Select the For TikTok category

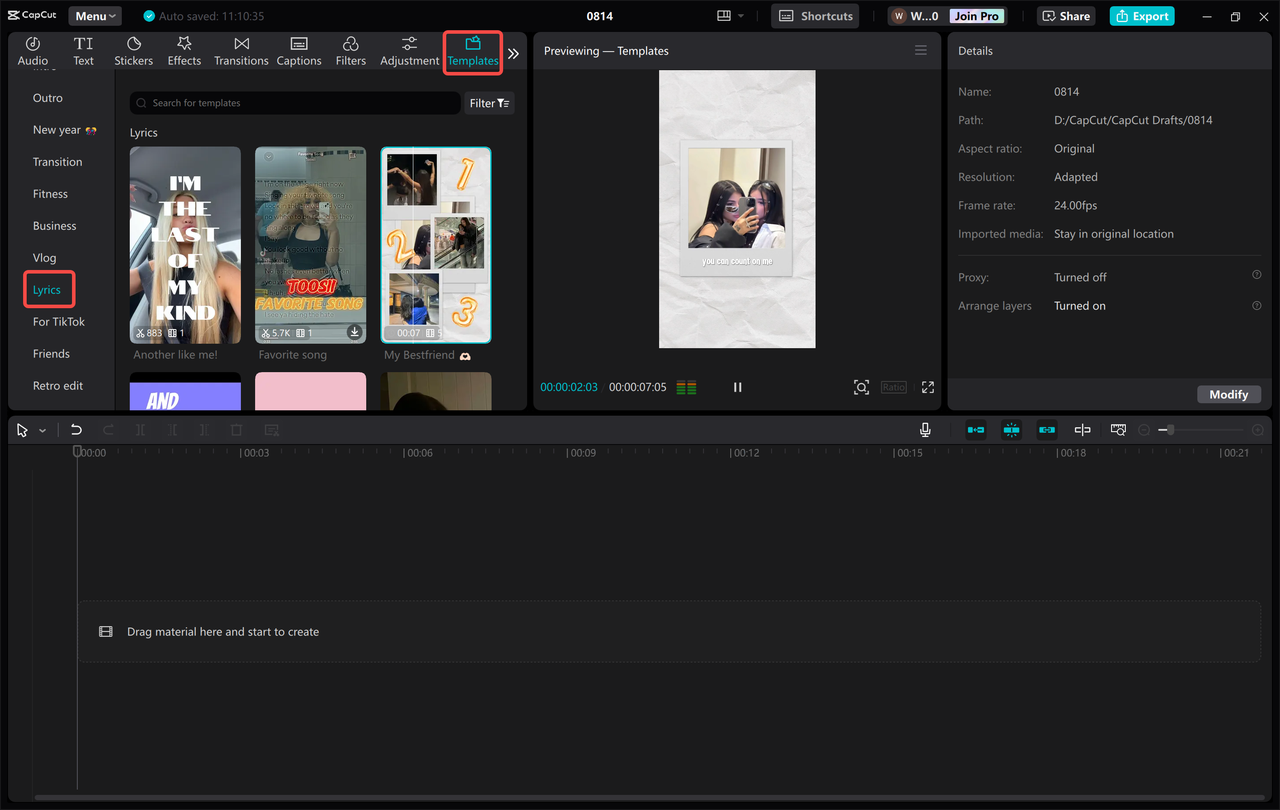point(59,322)
